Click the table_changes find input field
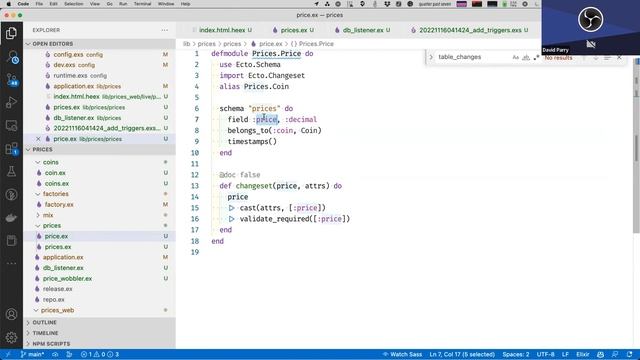Viewport: 640px width, 360px height. 473,57
